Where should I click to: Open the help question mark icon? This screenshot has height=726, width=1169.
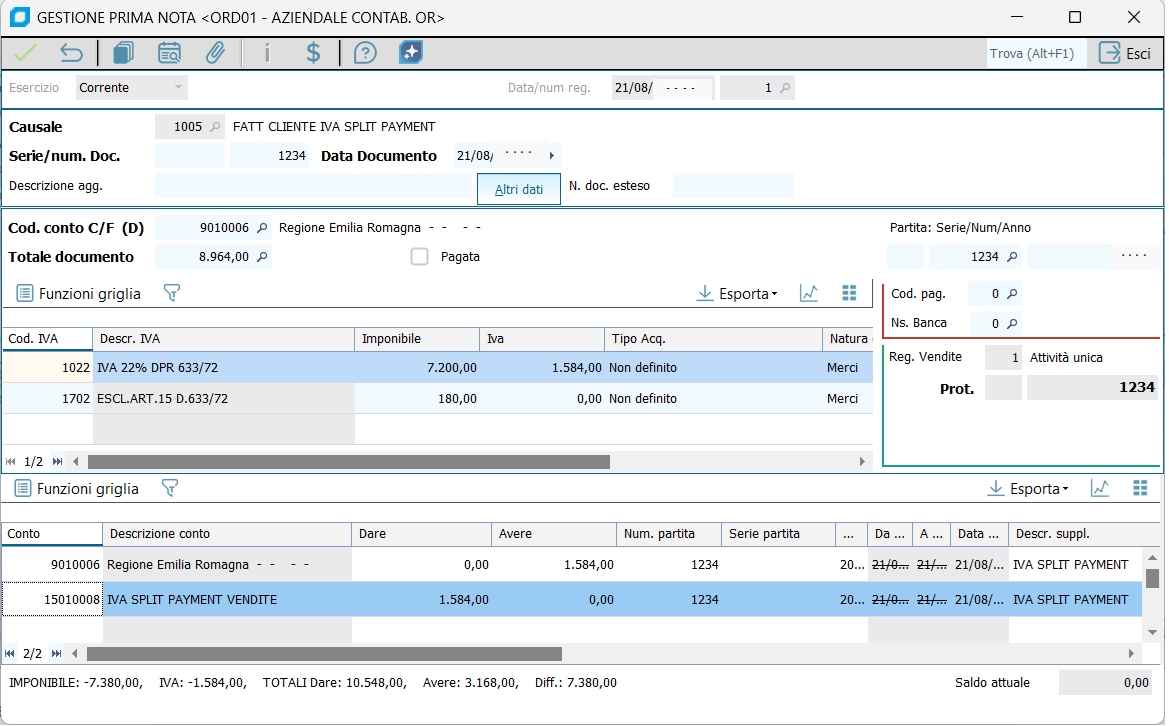coord(365,53)
